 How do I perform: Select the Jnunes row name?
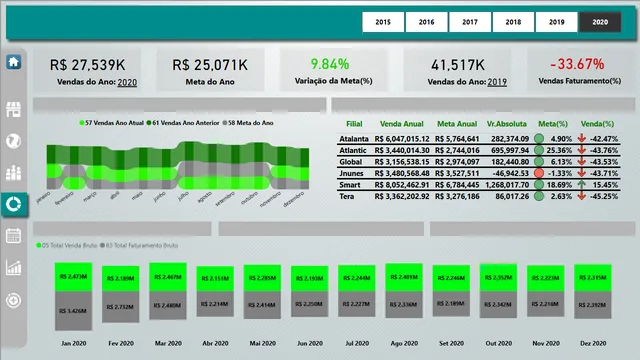(351, 173)
